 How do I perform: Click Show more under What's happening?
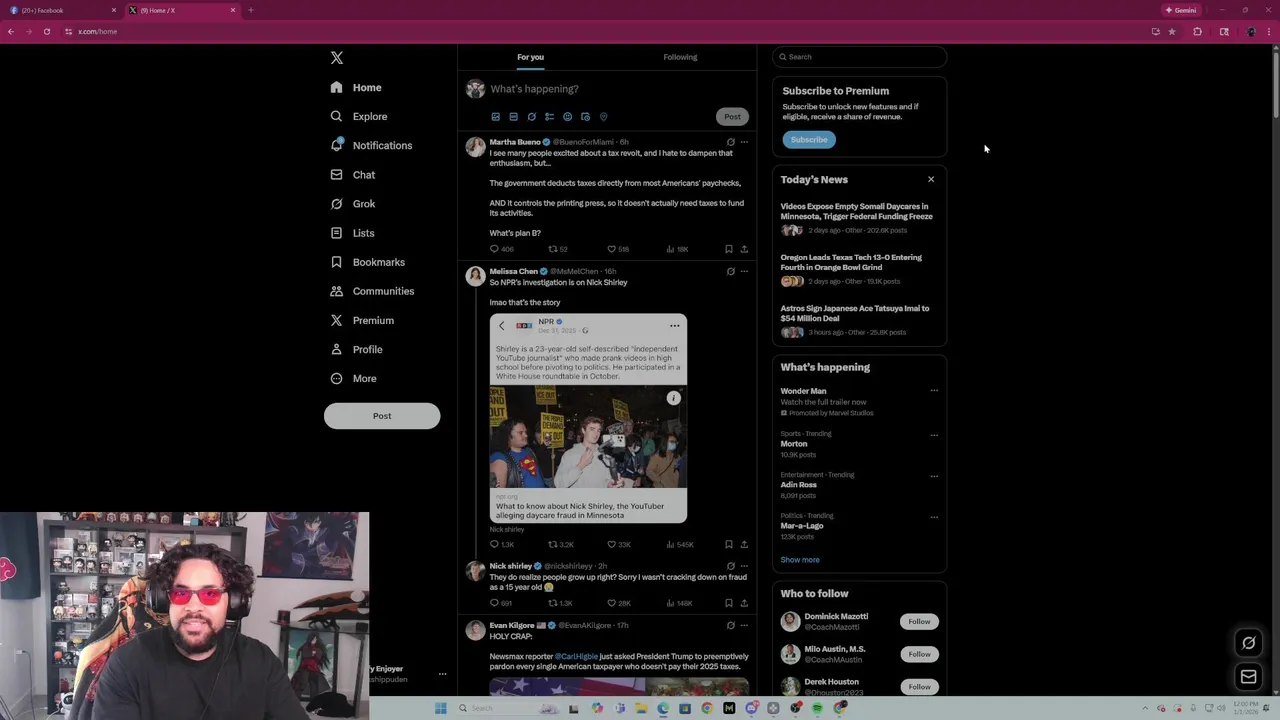[x=800, y=560]
